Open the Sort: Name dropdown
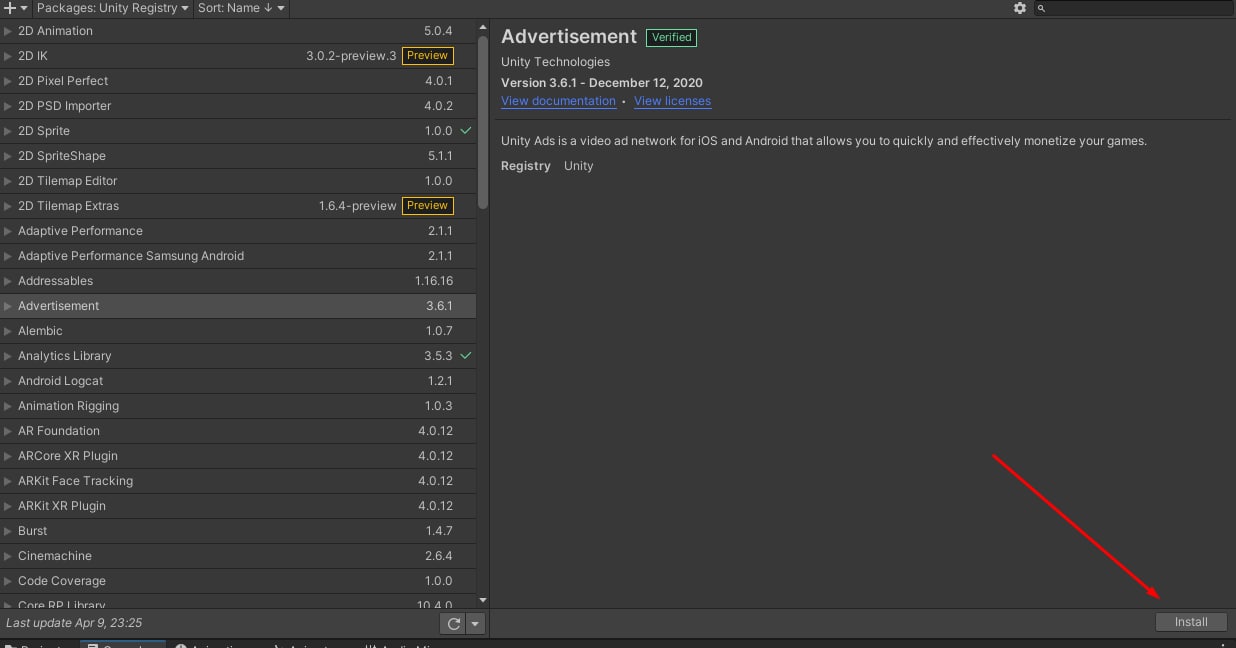1236x648 pixels. [x=241, y=8]
